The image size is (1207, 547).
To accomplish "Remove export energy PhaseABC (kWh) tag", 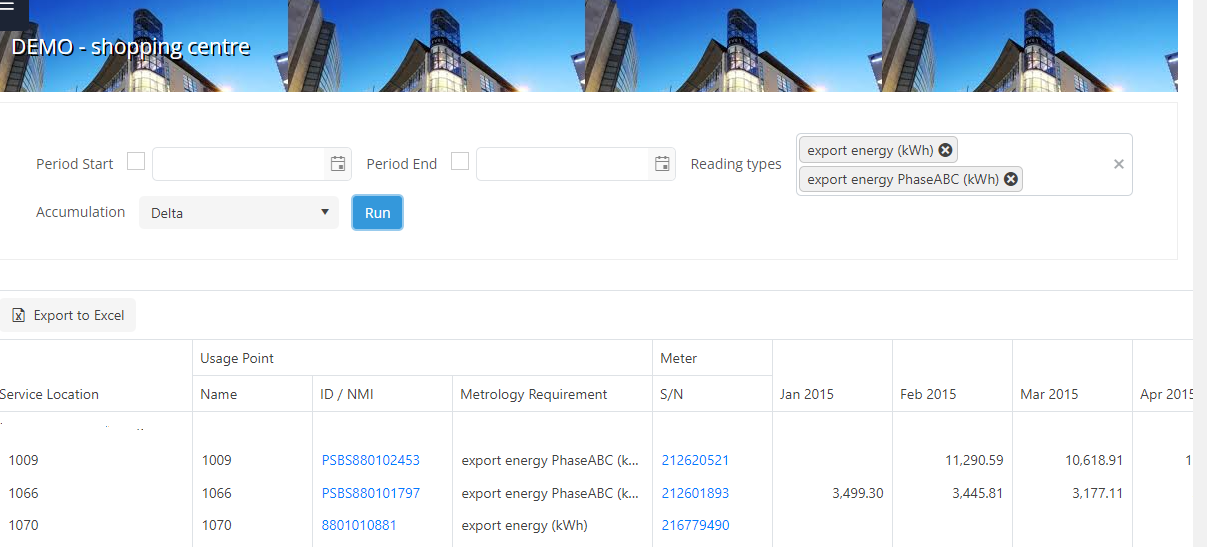I will [x=1011, y=179].
